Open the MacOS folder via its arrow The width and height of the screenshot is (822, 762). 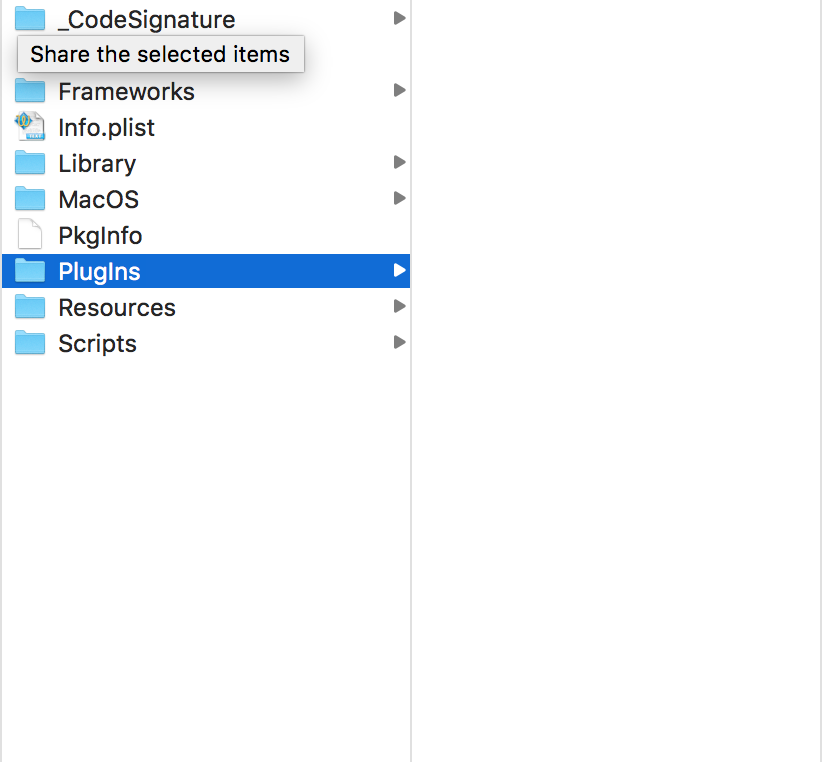click(399, 198)
